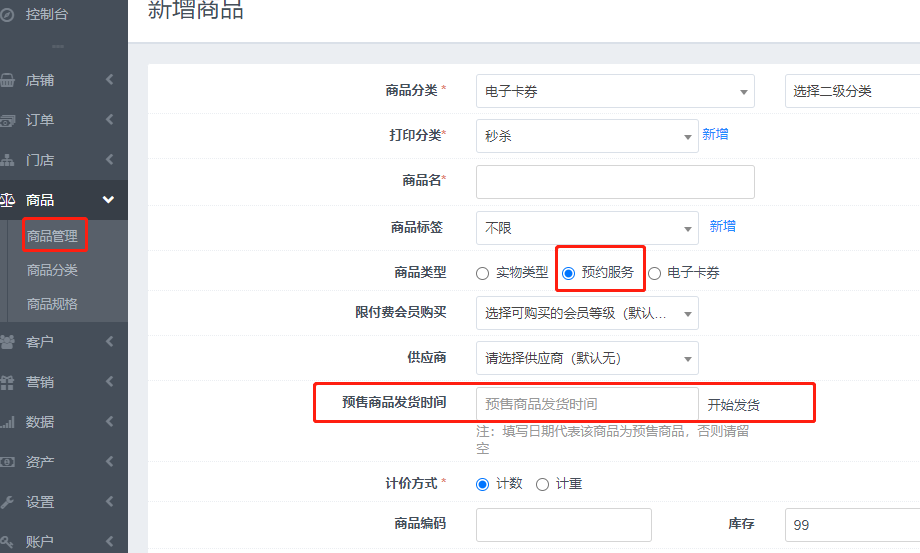
Task: Click the 预售商品发货时间 label
Action: pos(394,402)
